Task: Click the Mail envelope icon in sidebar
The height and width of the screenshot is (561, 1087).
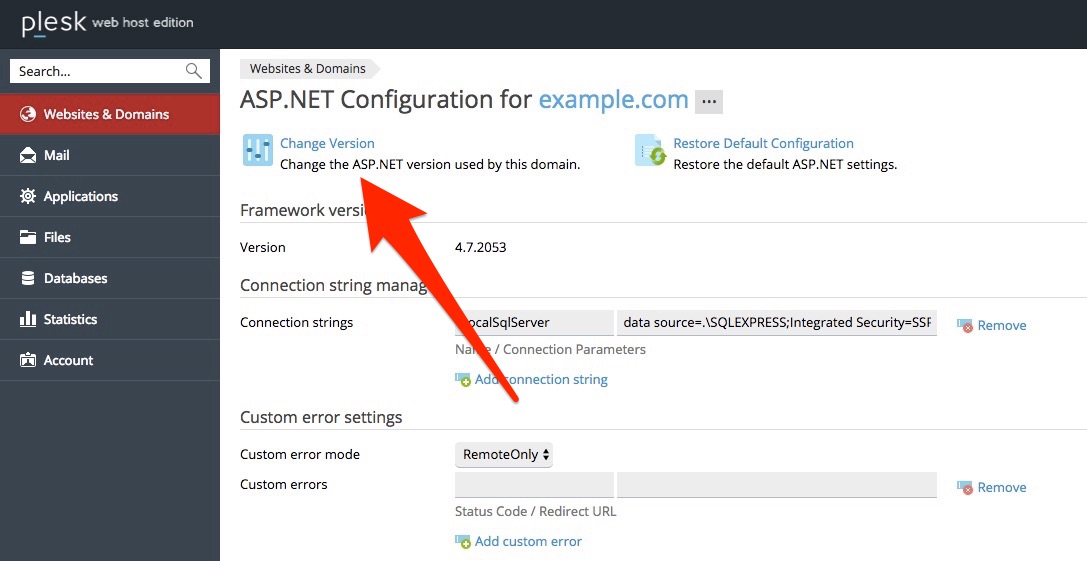Action: pos(28,155)
